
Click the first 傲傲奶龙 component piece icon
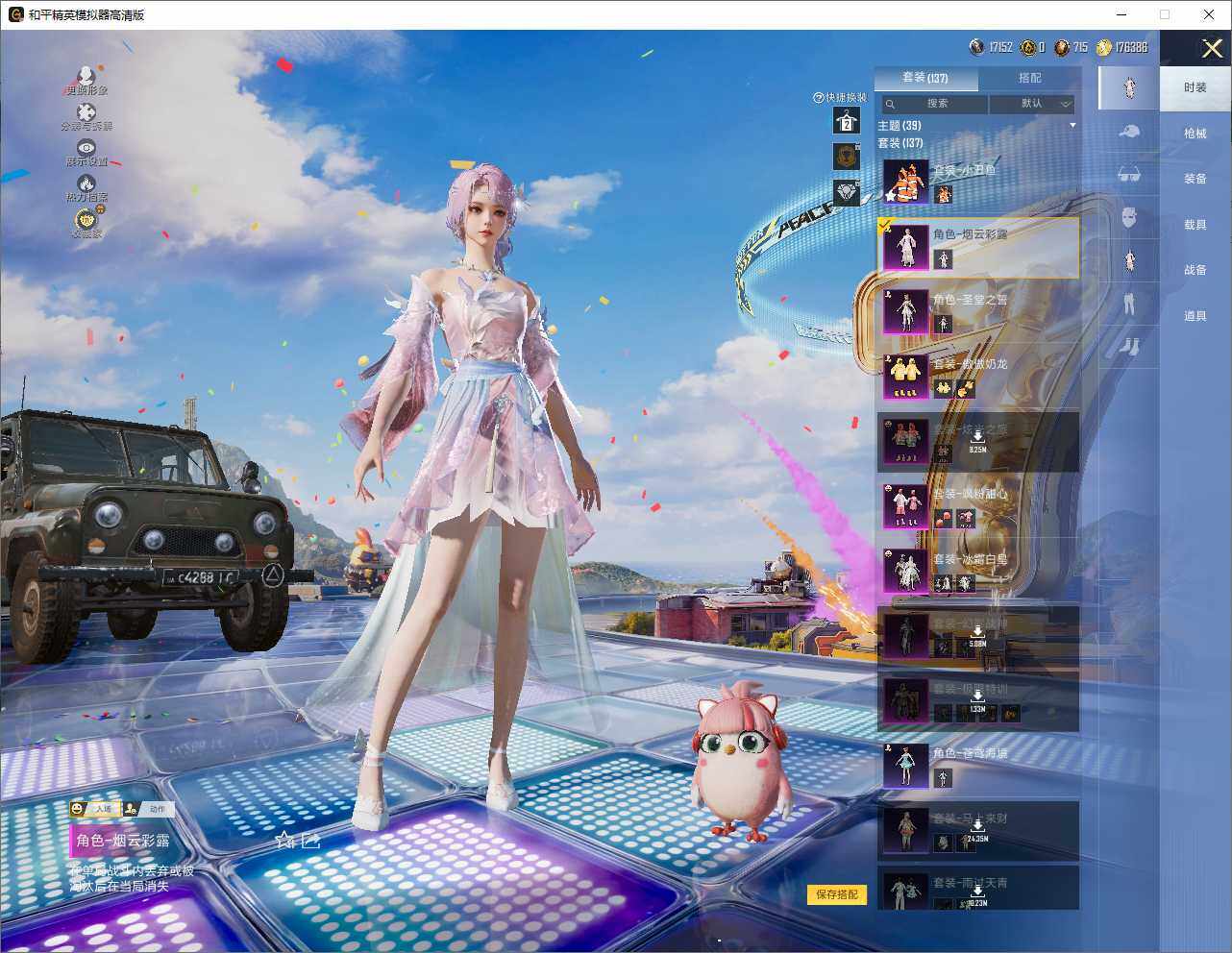pyautogui.click(x=943, y=389)
